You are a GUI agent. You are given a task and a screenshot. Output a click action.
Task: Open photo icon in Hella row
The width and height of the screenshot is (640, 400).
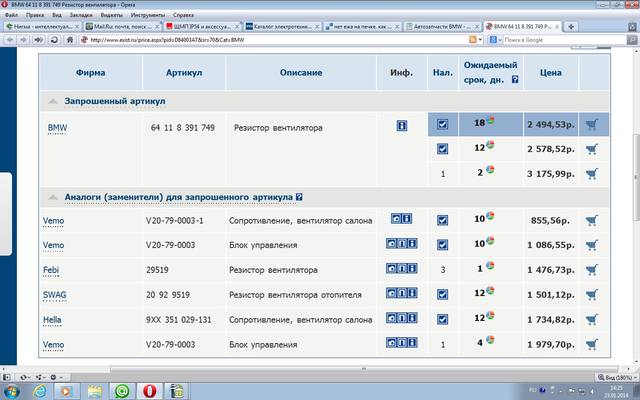pyautogui.click(x=391, y=318)
